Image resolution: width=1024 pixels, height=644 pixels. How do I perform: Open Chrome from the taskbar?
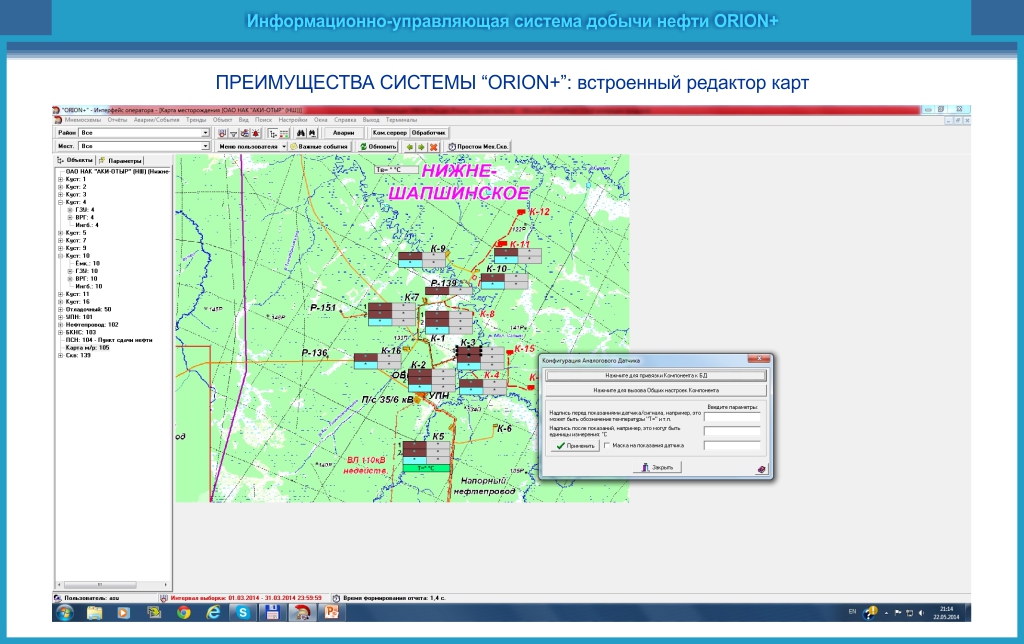184,613
